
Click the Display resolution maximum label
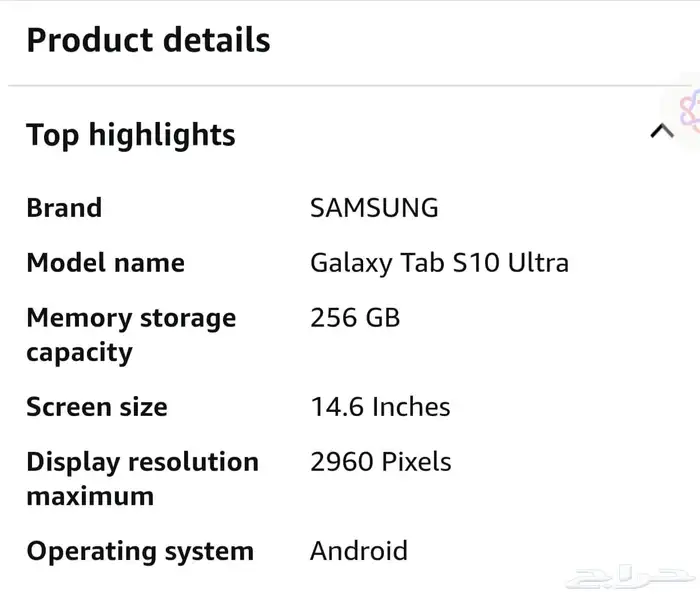[x=142, y=479]
